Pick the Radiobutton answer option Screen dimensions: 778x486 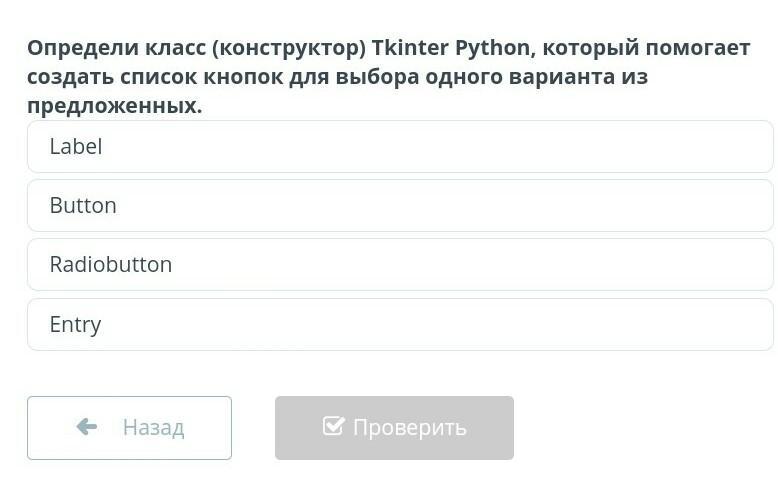tap(400, 265)
